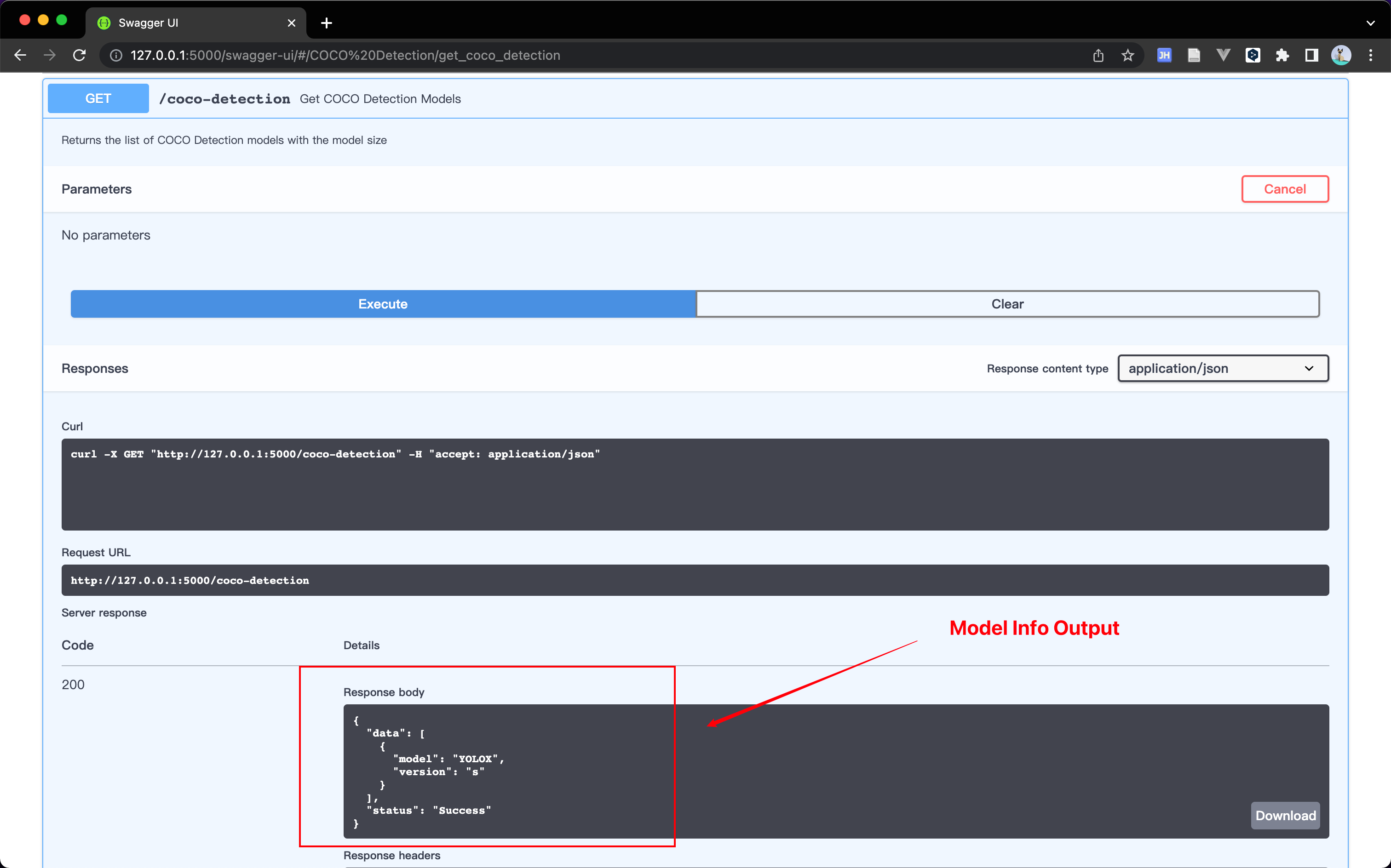Bookmark page with star icon

[1127, 55]
